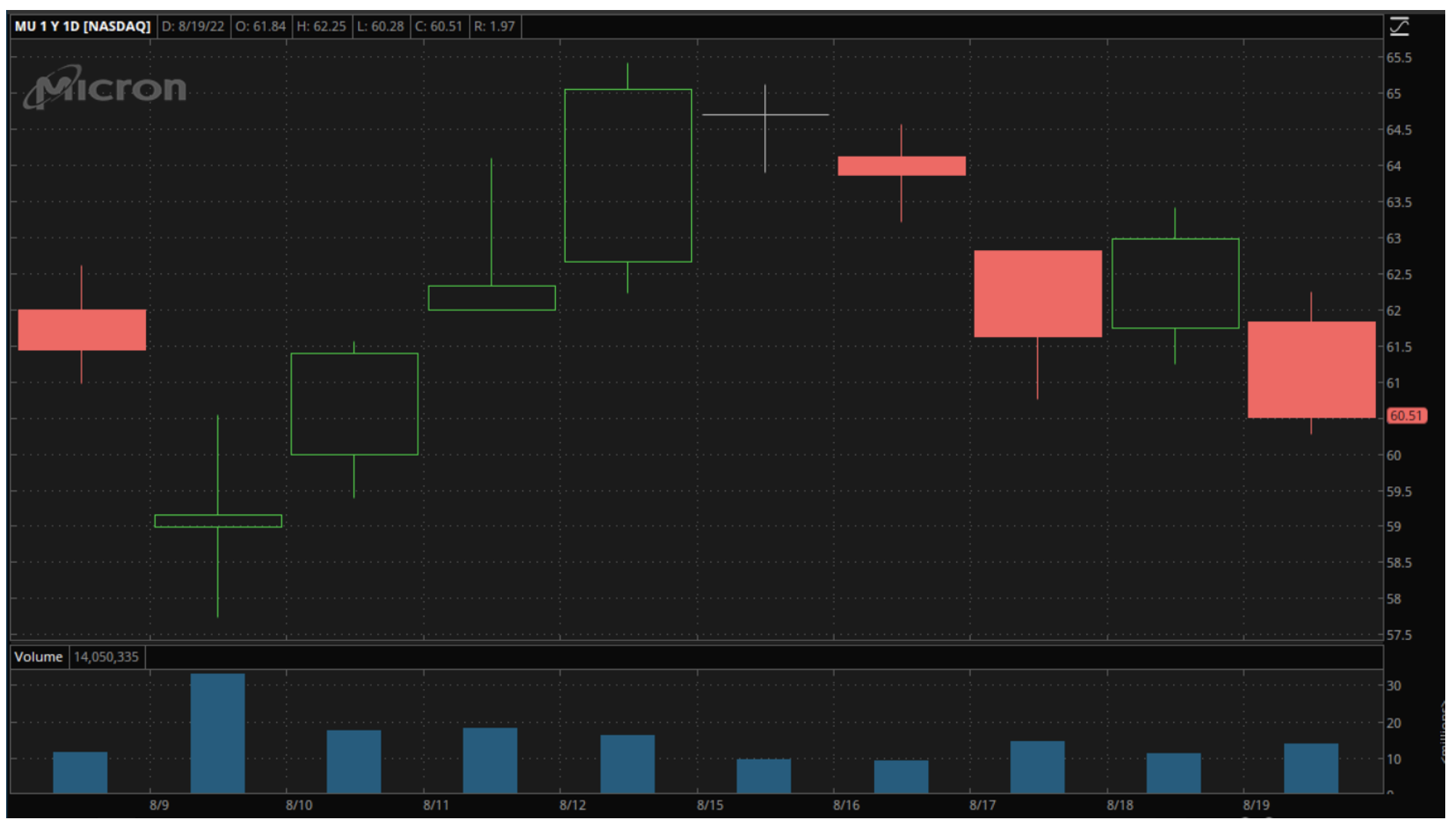
Task: Click the 8/16 volume bar
Action: point(901,777)
